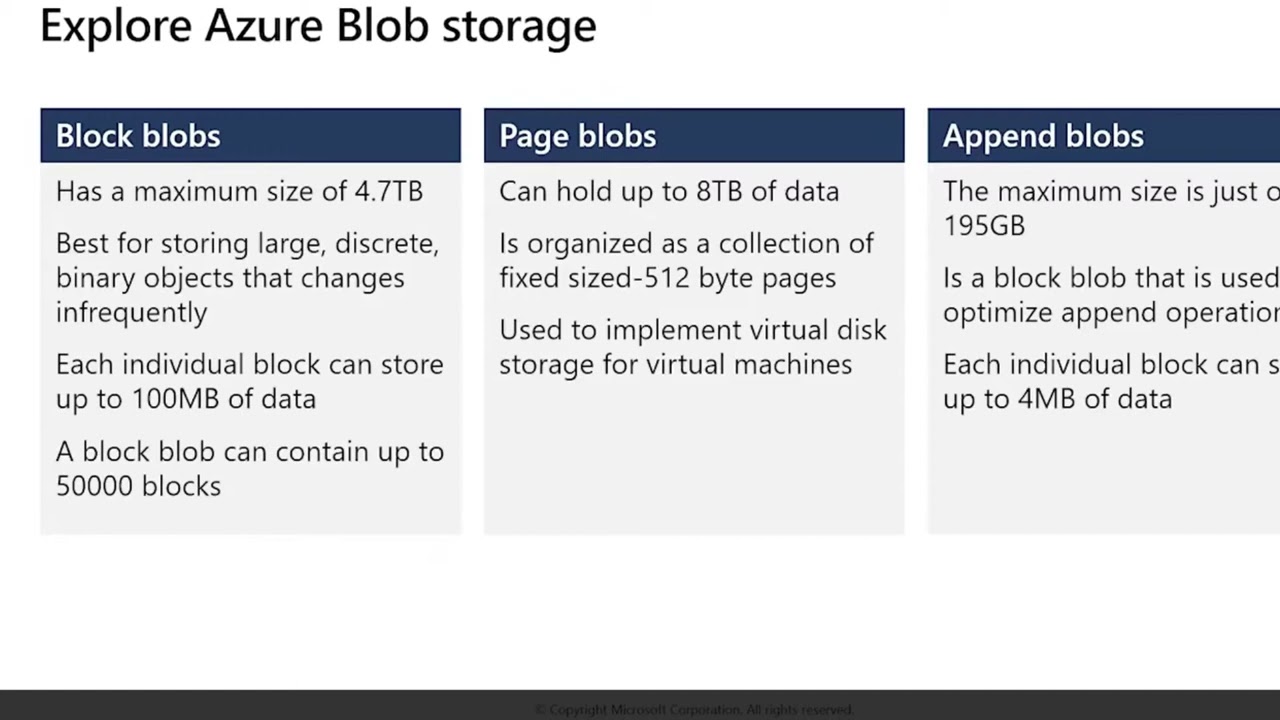Image resolution: width=1280 pixels, height=720 pixels.
Task: Click the 'Best for storing large, discrete' paragraph
Action: coord(247,278)
